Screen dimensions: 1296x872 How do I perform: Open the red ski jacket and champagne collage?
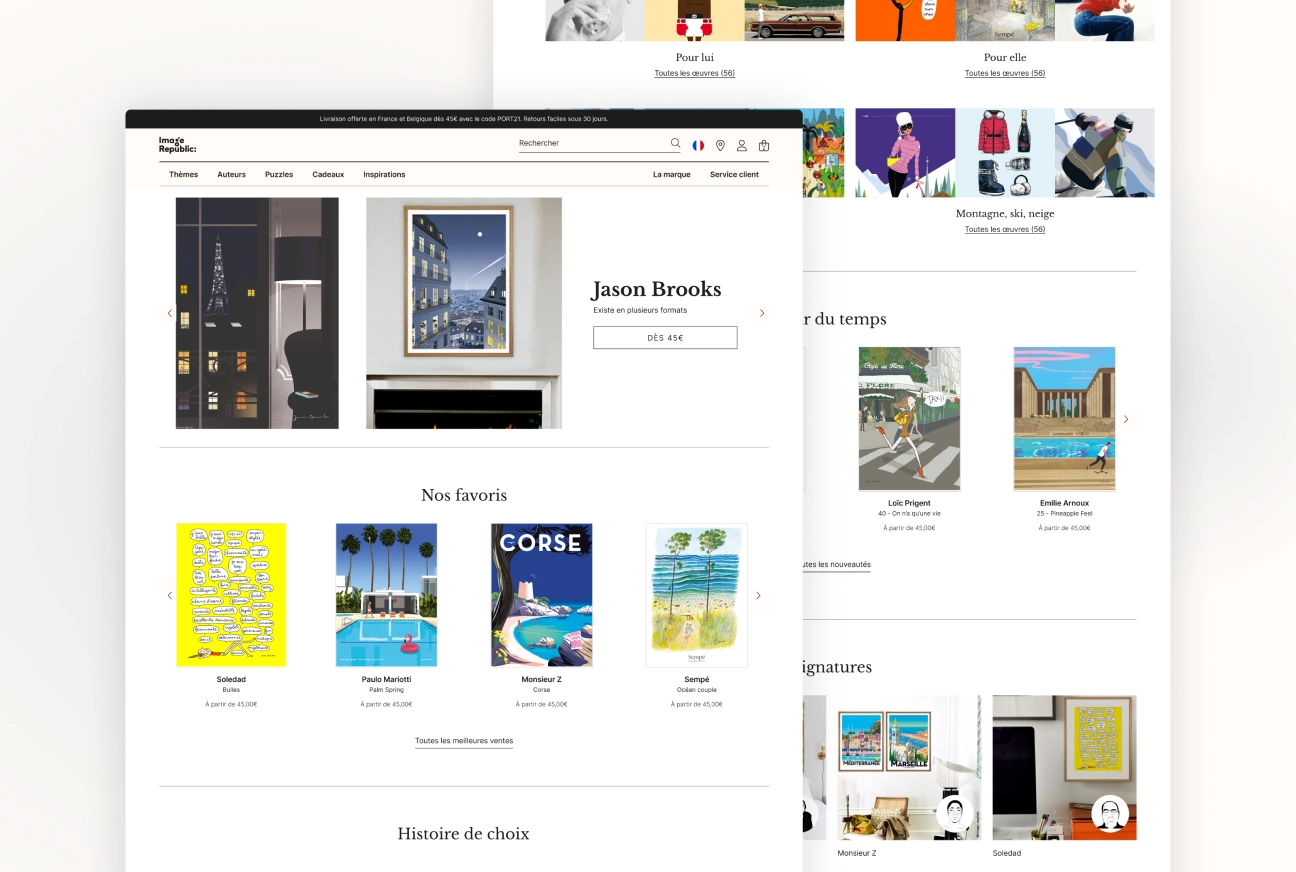pyautogui.click(x=1005, y=152)
